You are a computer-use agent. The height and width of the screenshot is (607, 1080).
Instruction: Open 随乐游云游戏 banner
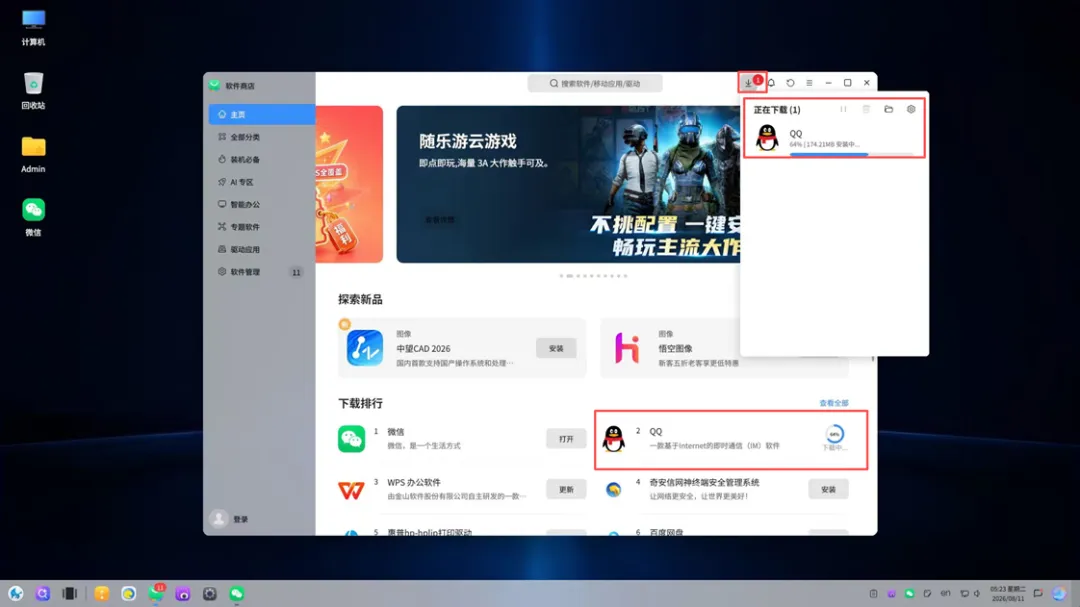click(x=568, y=184)
